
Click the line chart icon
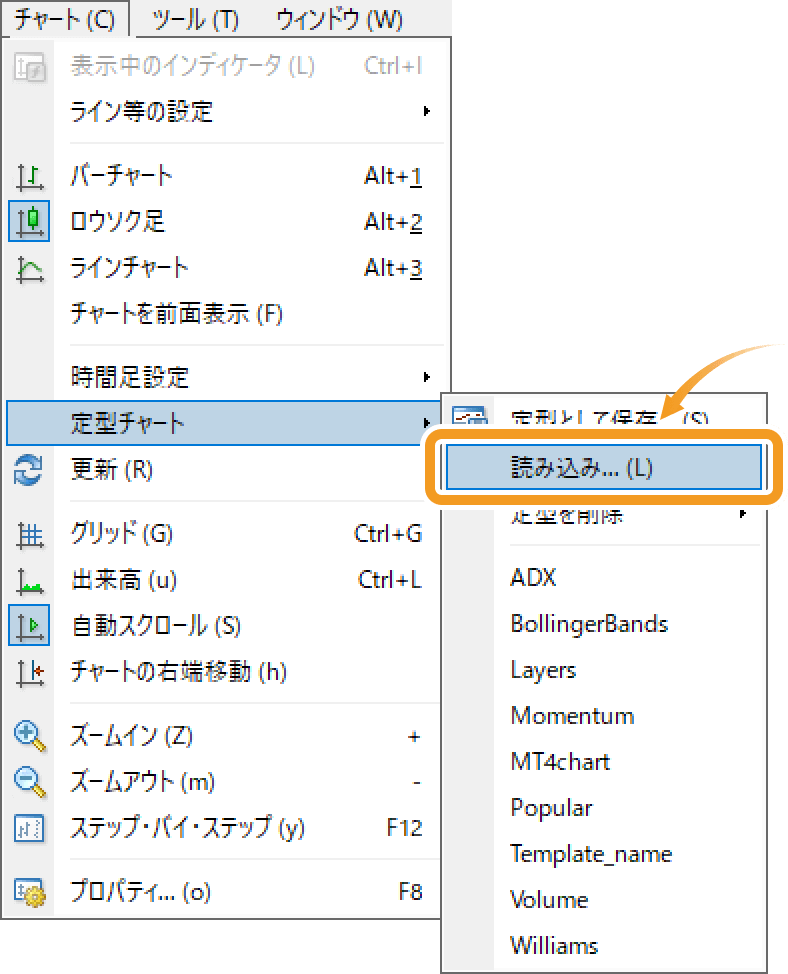click(x=29, y=269)
